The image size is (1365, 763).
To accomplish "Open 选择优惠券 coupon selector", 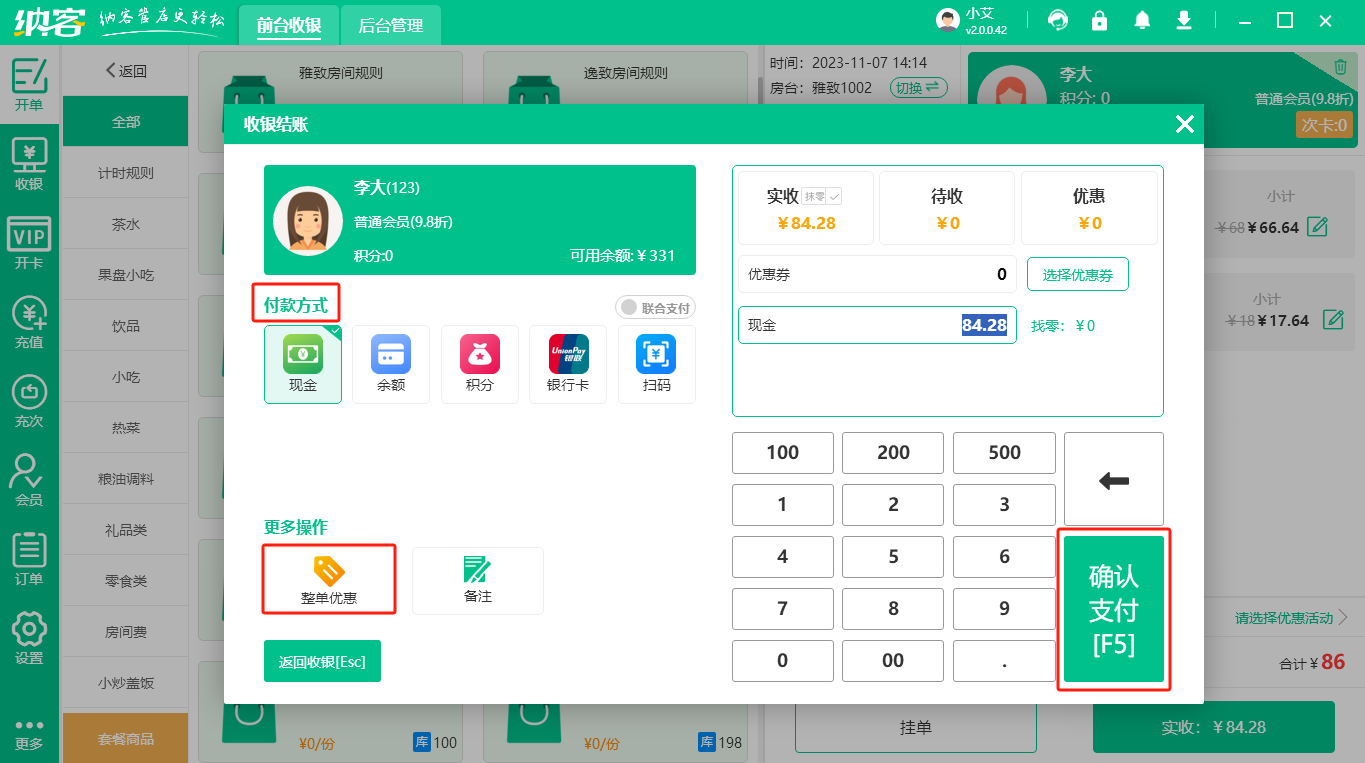I will 1077,275.
